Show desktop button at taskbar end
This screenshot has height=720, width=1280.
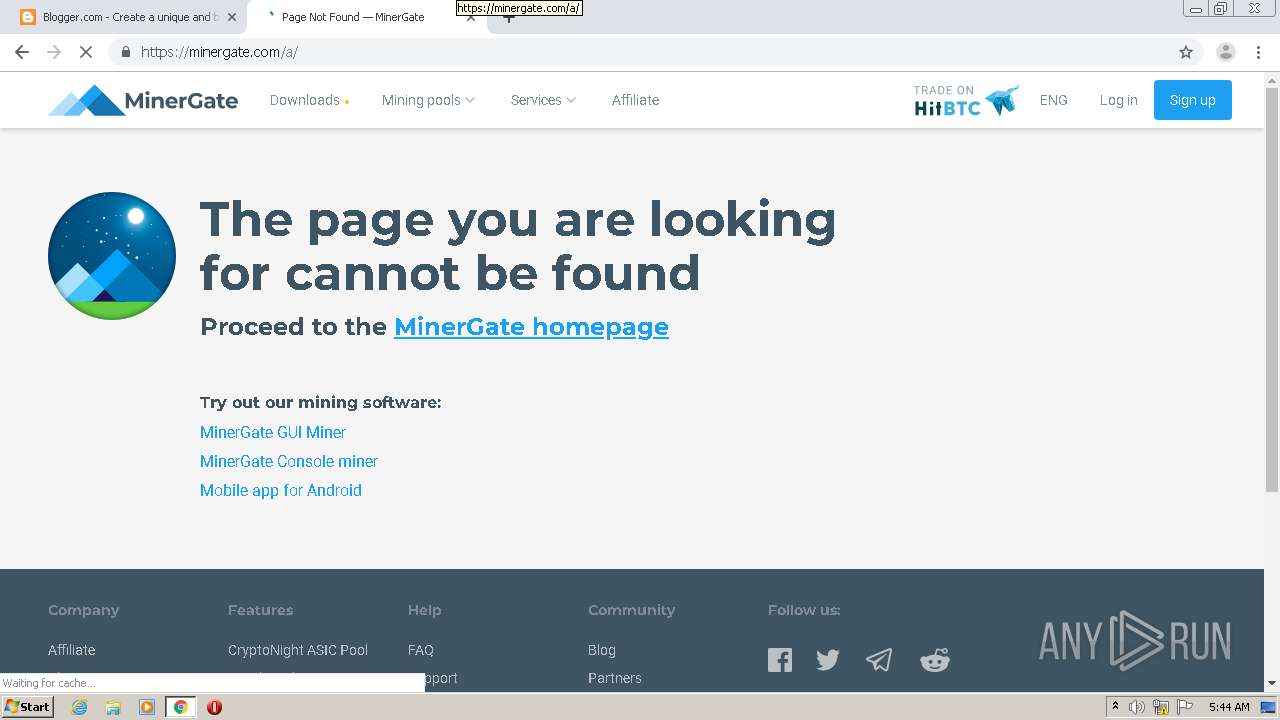click(1268, 707)
